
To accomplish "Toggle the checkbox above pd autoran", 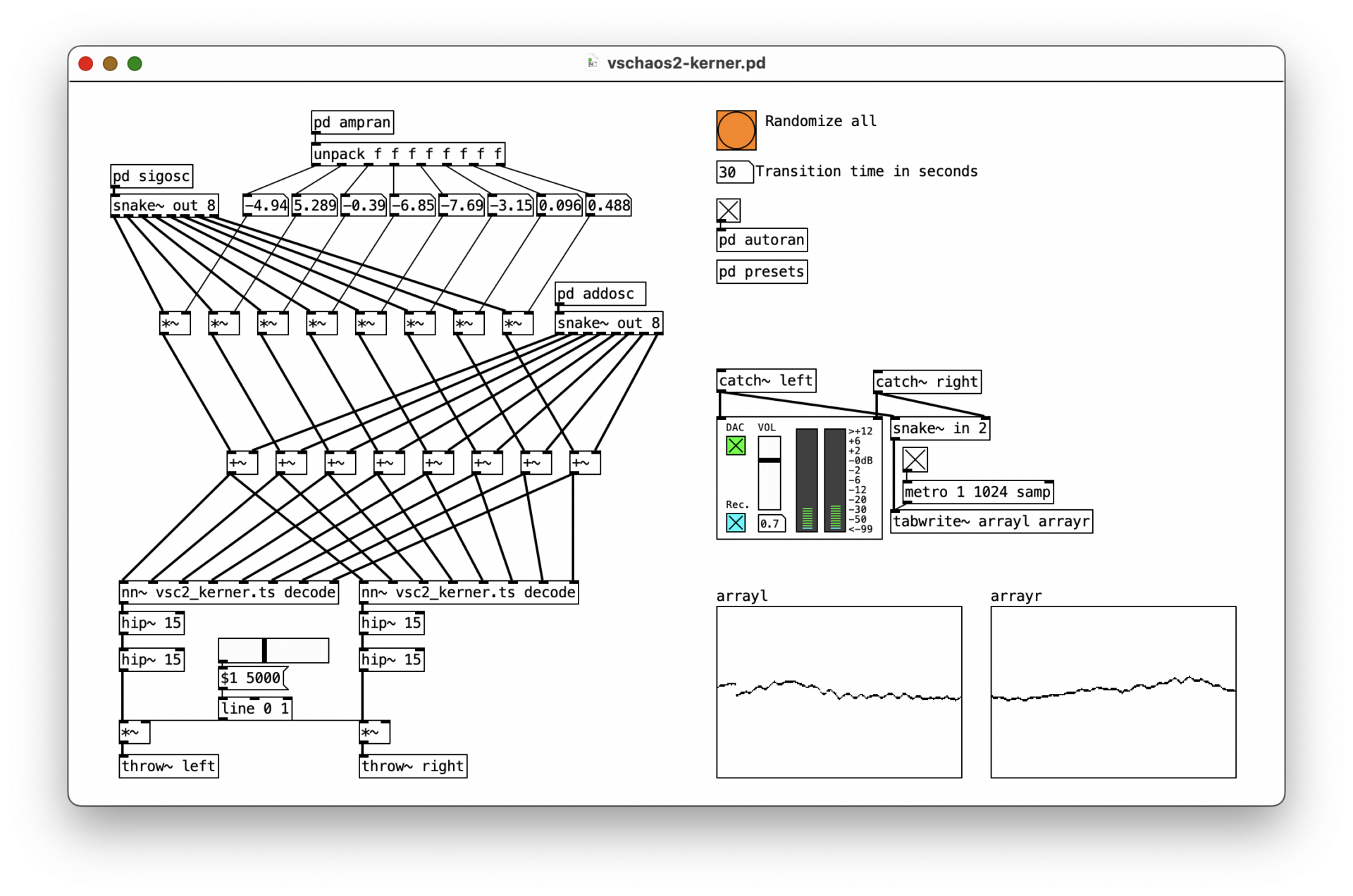I will pyautogui.click(x=728, y=210).
